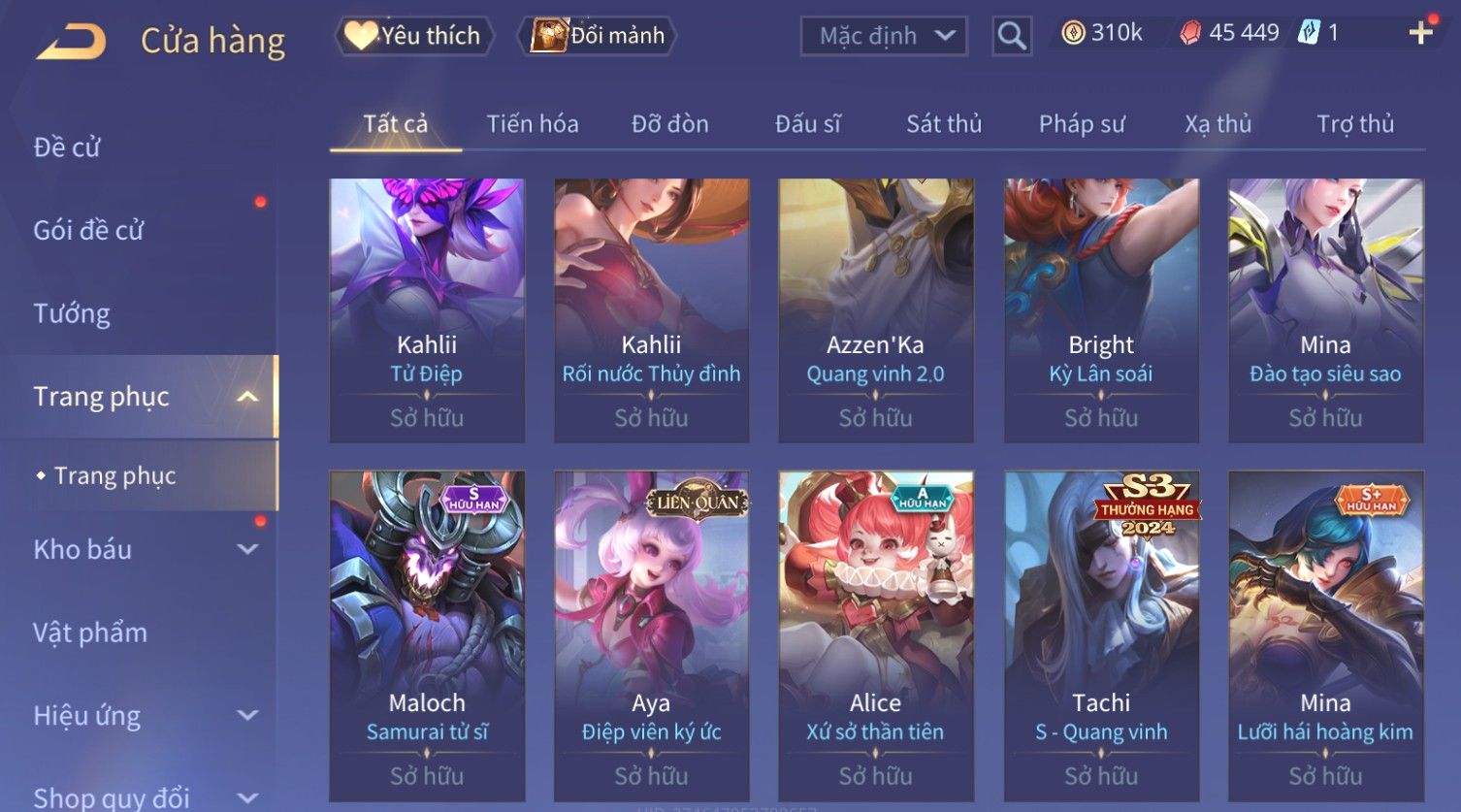
Task: Open the search magnifier icon
Action: click(x=1012, y=37)
